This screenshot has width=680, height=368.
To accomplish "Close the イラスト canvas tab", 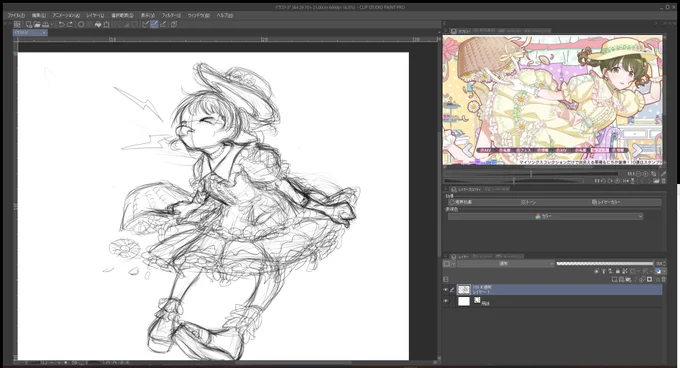I will [44, 33].
